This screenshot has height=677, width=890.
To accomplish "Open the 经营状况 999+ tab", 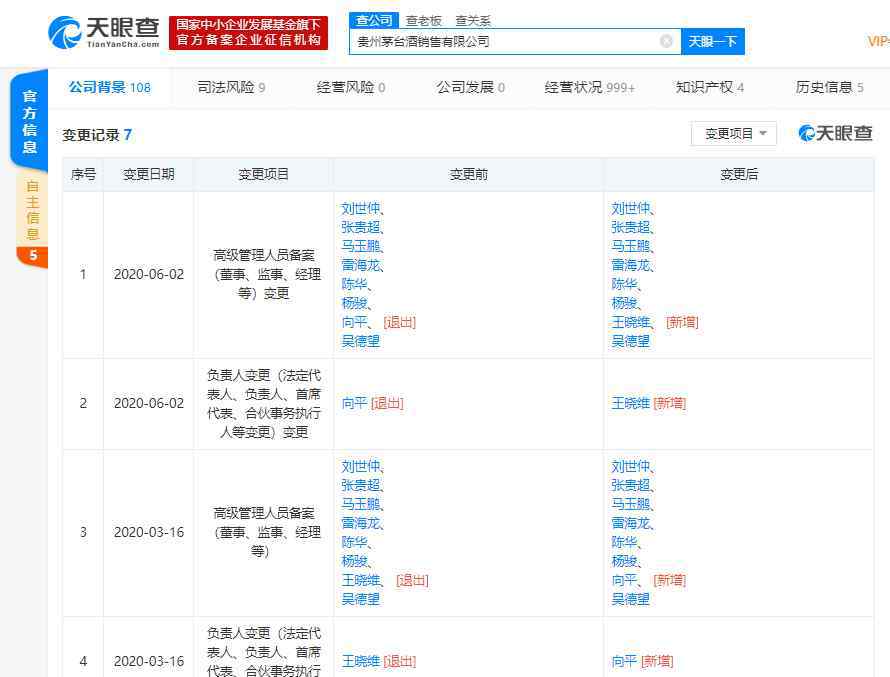I will point(589,87).
